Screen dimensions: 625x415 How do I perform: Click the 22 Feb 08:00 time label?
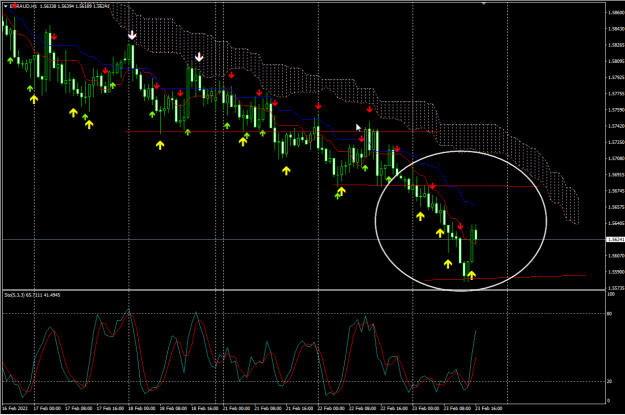pos(362,408)
